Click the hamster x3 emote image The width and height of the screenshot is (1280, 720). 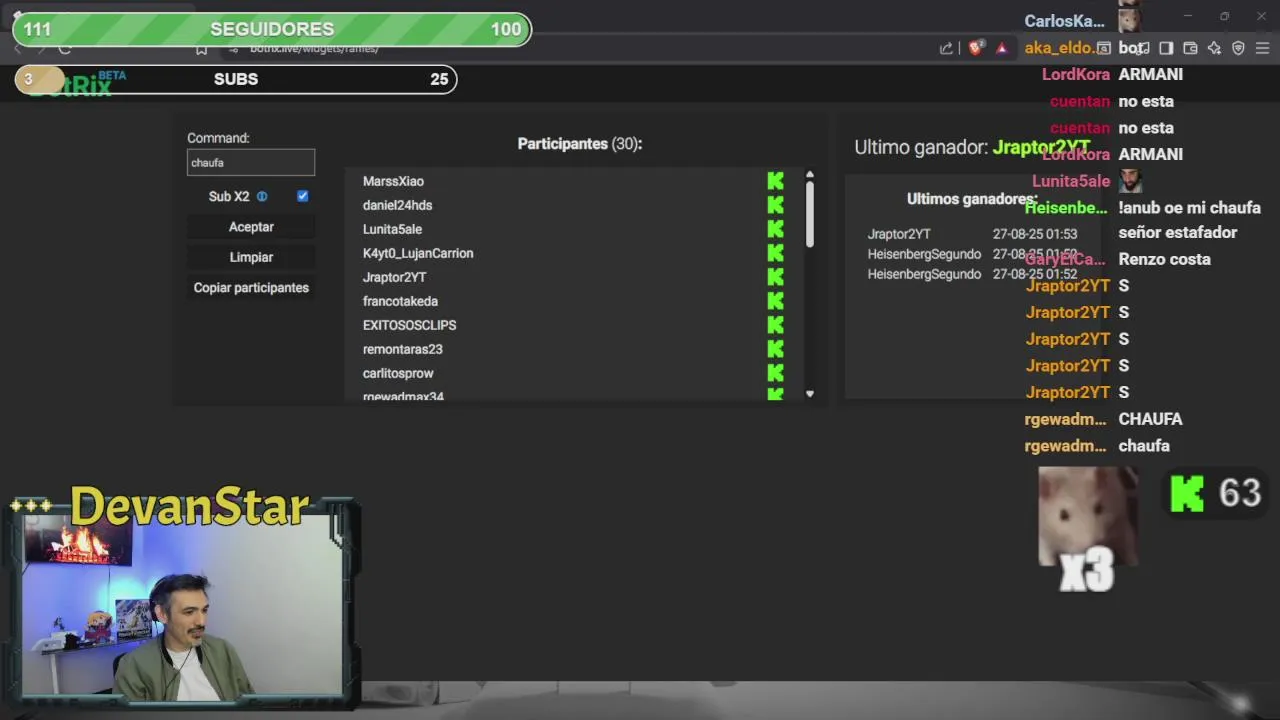click(x=1087, y=528)
